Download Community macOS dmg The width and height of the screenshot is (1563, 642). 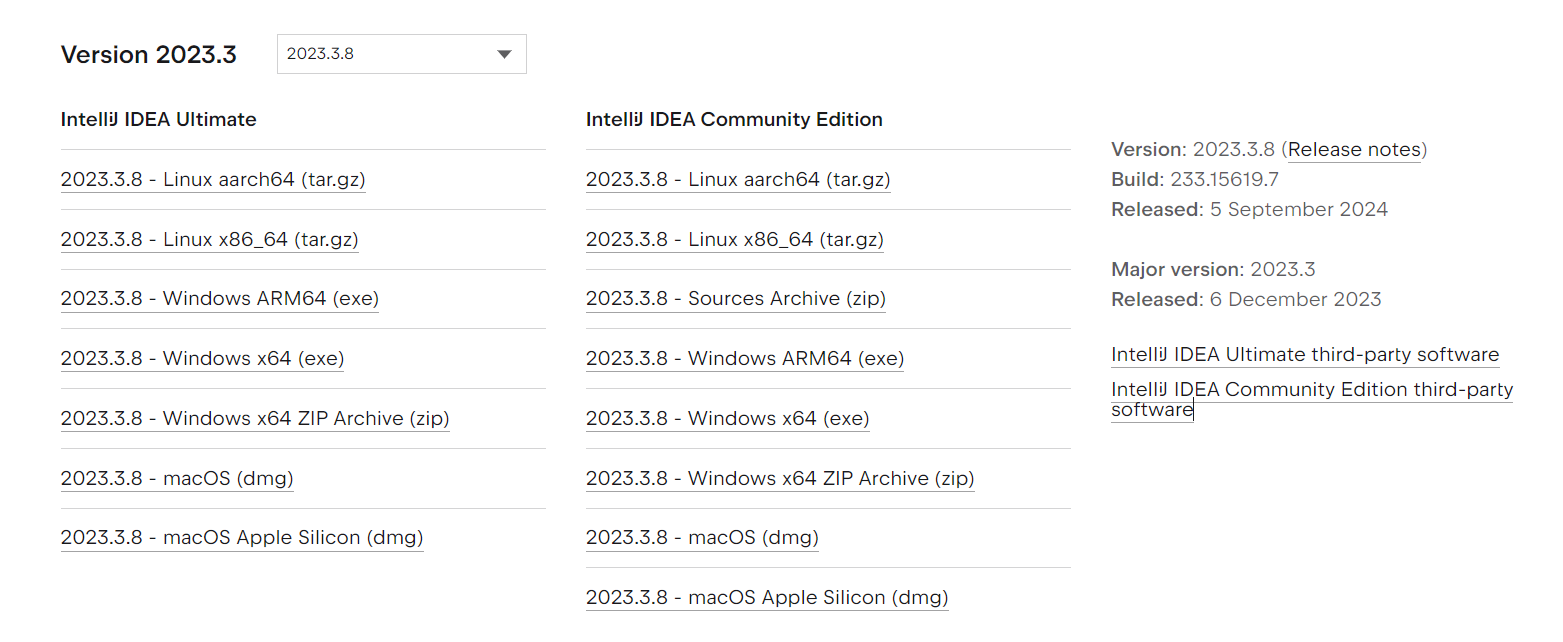702,538
